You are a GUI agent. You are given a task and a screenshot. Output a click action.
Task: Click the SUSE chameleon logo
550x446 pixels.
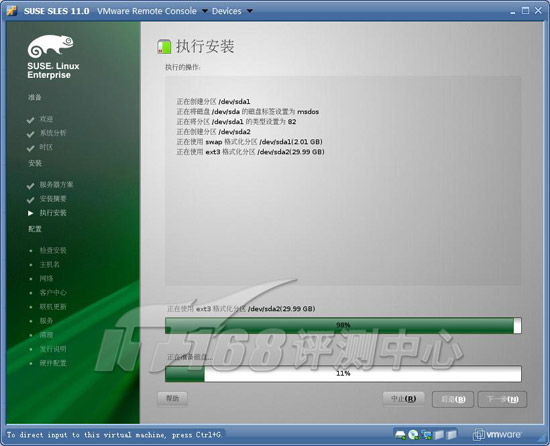(51, 46)
